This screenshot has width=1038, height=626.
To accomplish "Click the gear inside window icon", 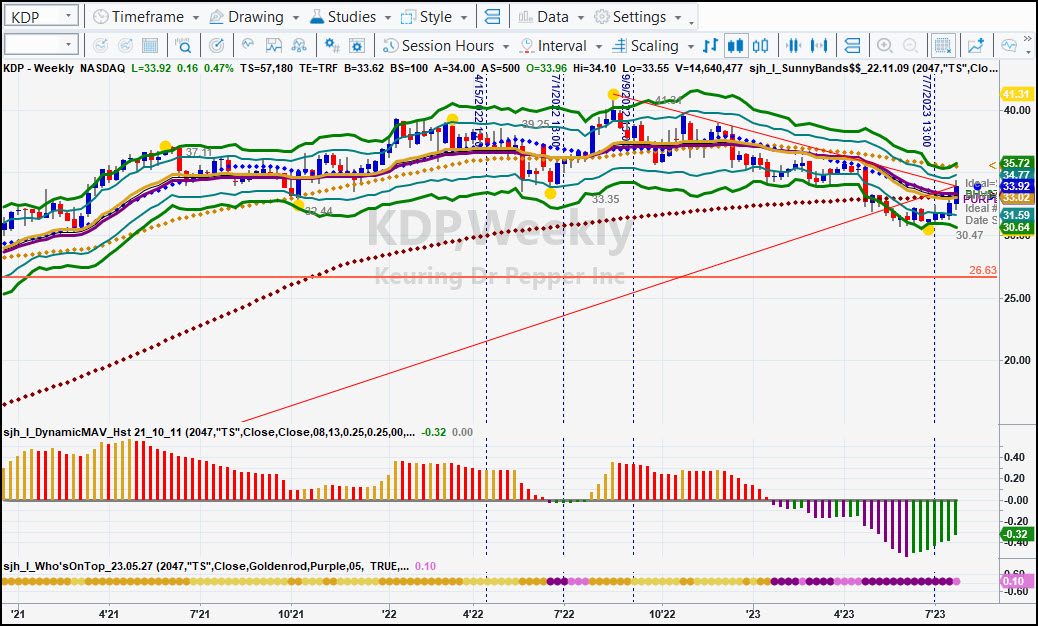I will [x=357, y=46].
